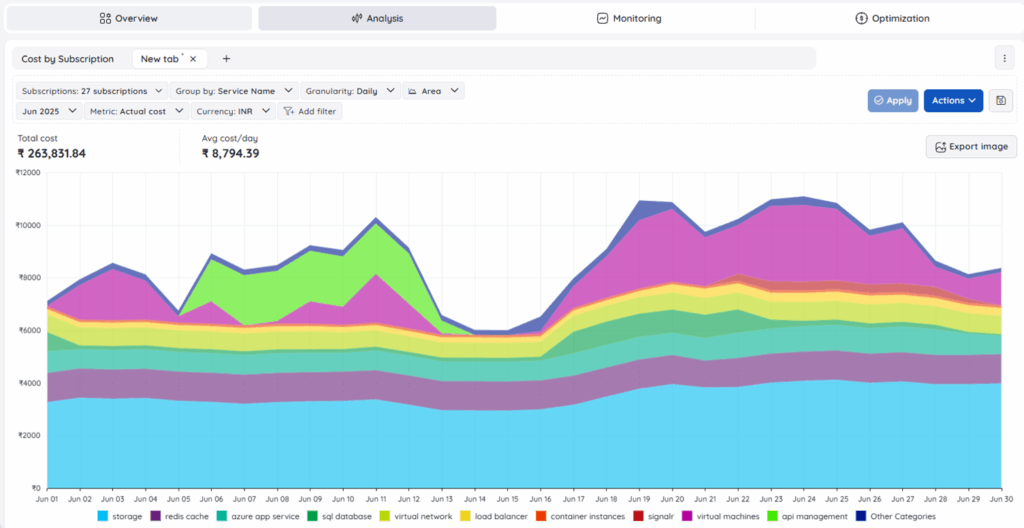Toggle the storage legend swatch

103,517
